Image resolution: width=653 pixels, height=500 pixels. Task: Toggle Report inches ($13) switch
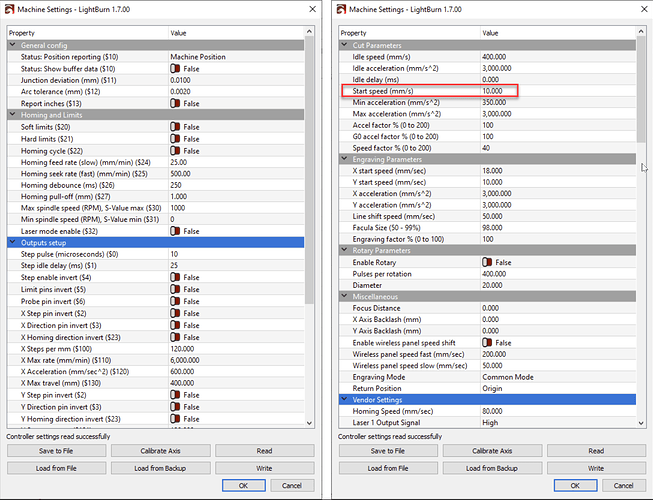175,103
